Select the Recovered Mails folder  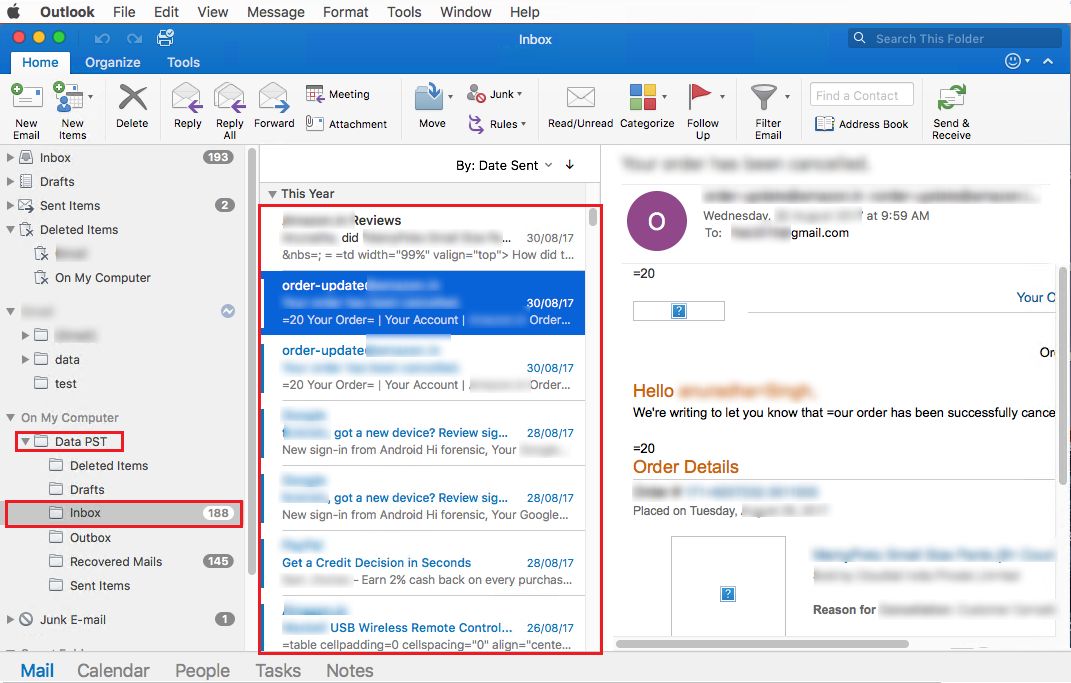coord(116,561)
